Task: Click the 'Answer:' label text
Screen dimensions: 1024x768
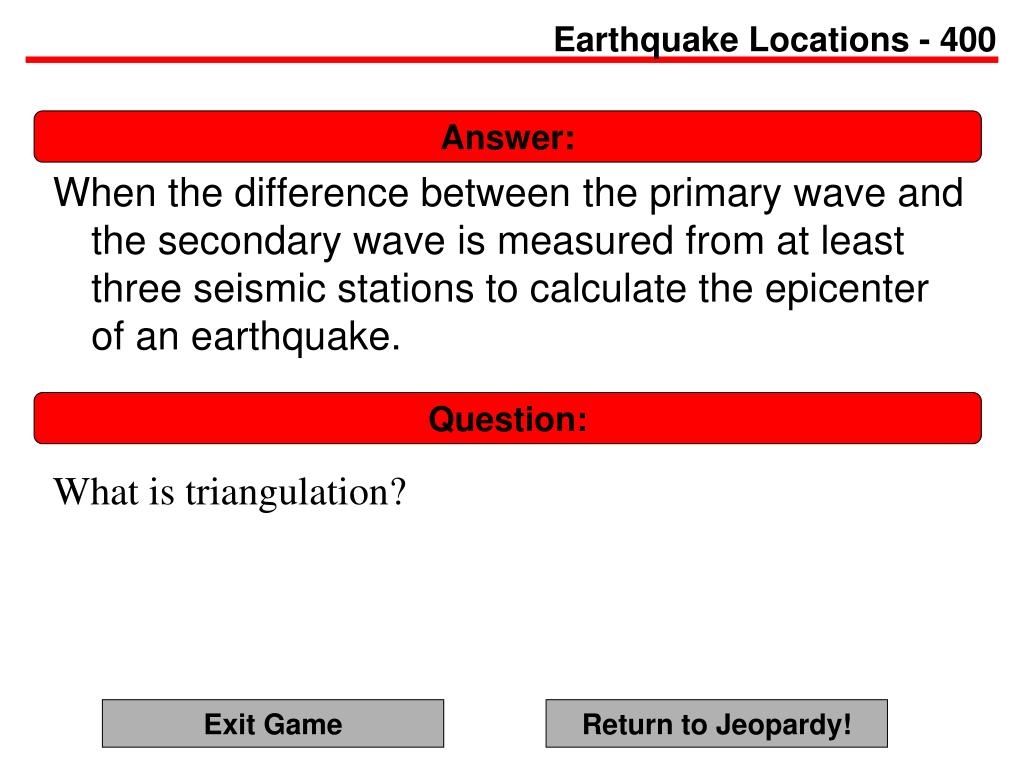Action: (508, 137)
